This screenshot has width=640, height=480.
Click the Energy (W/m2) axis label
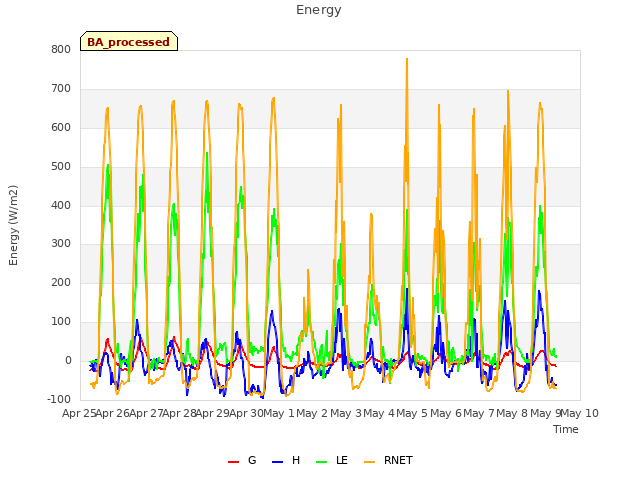pyautogui.click(x=13, y=225)
